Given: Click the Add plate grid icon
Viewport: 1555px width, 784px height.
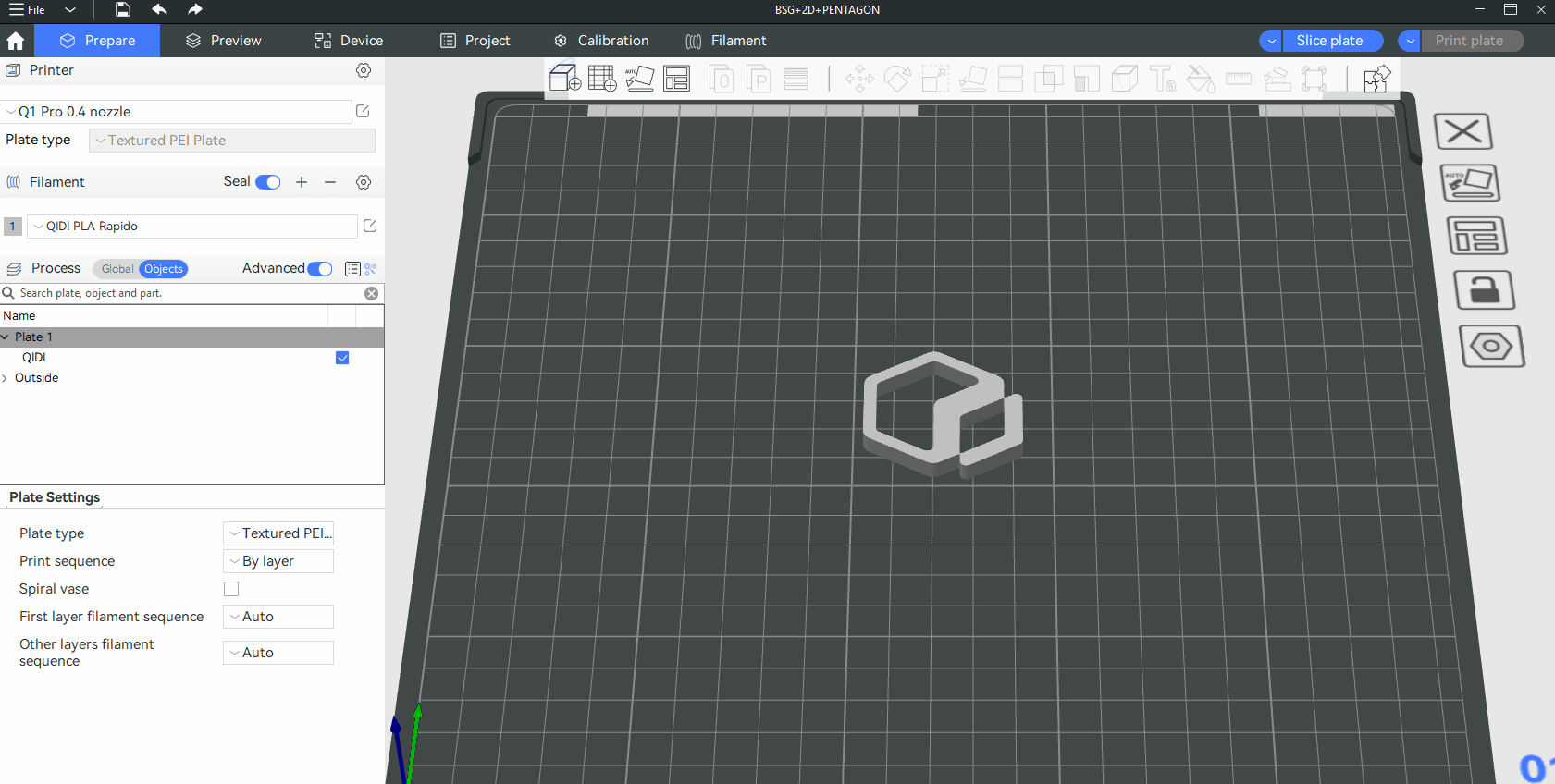Looking at the screenshot, I should click(601, 79).
